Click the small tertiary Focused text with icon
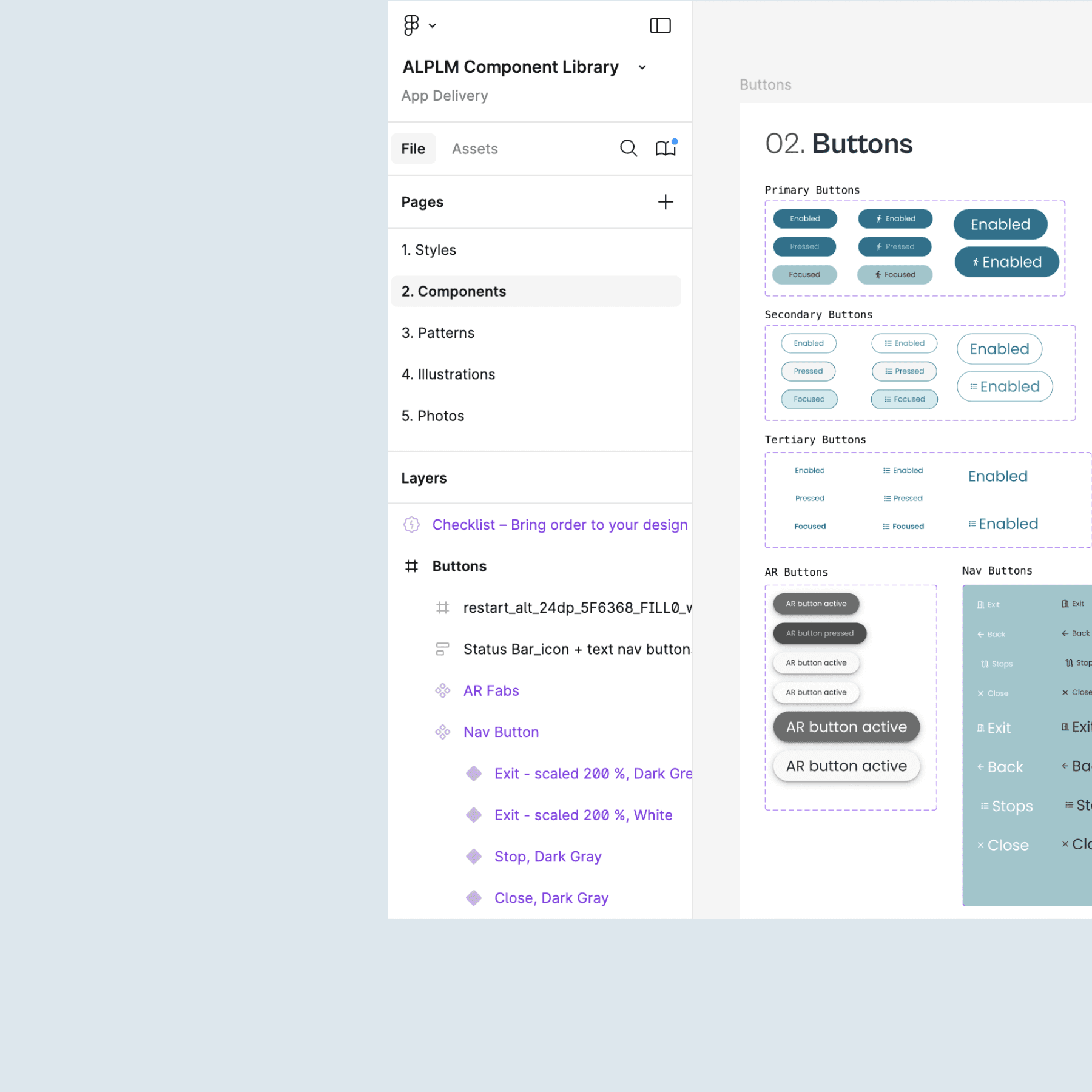The image size is (1092, 1092). click(x=903, y=526)
